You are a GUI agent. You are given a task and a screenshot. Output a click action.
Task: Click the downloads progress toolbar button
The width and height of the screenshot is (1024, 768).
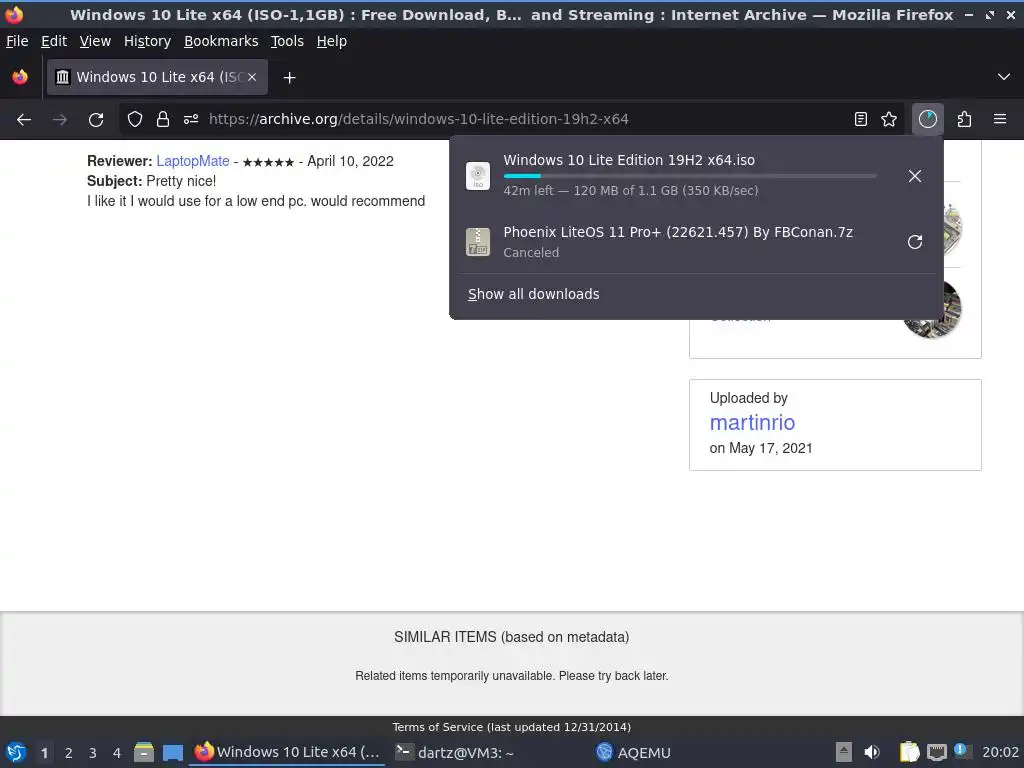click(x=927, y=120)
